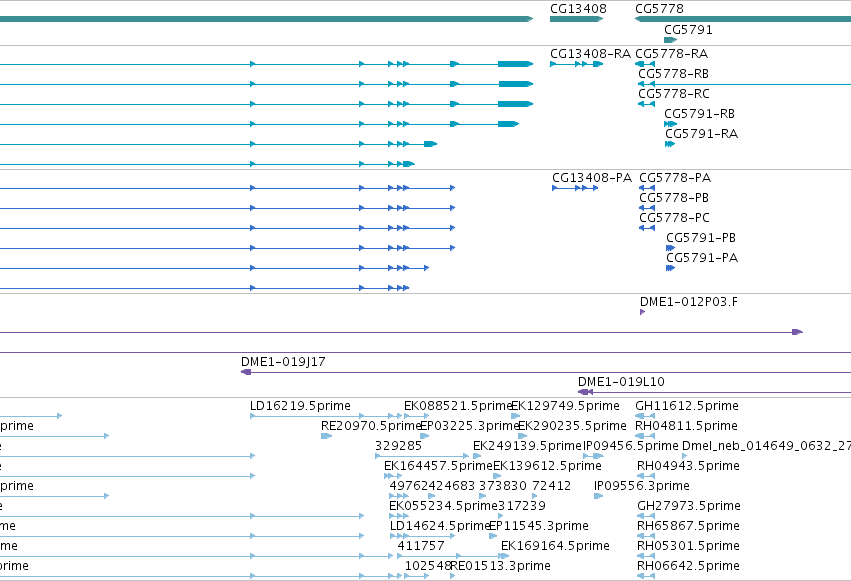Select EST EK290235.5prime
The width and height of the screenshot is (851, 581).
coord(522,436)
